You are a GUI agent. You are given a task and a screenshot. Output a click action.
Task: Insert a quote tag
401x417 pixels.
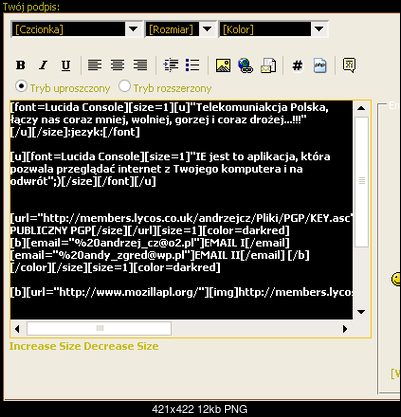tap(349, 65)
